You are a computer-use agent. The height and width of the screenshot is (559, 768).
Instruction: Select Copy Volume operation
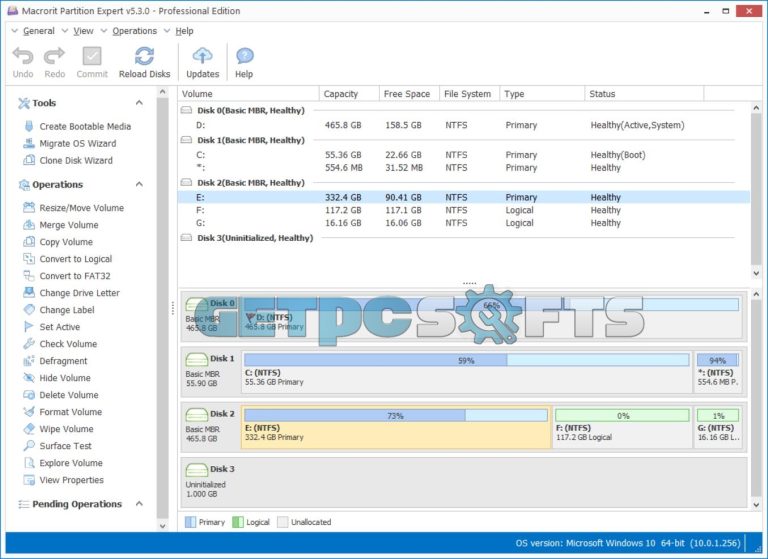58,242
